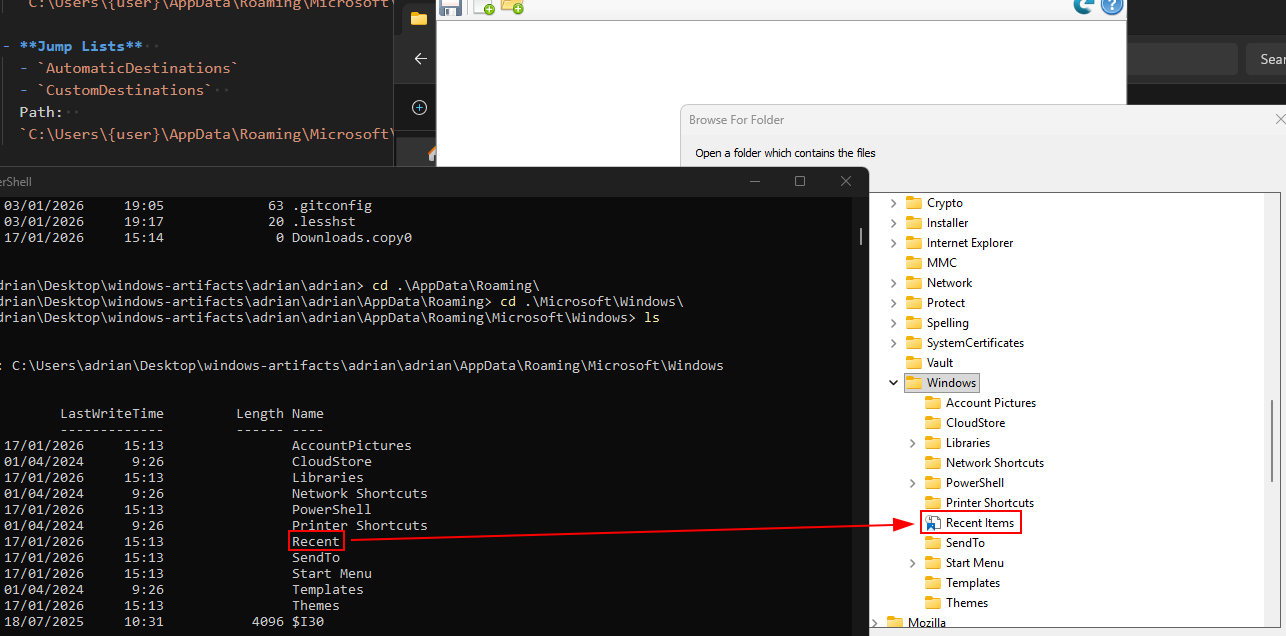Select the Network Shortcuts folder

click(994, 463)
